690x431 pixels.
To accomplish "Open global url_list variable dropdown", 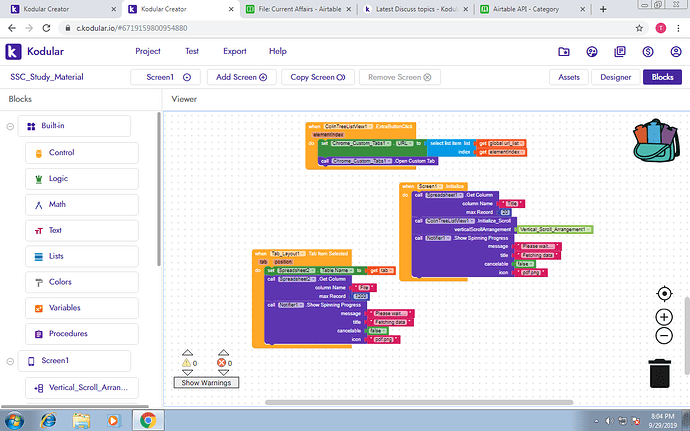I will 506,144.
